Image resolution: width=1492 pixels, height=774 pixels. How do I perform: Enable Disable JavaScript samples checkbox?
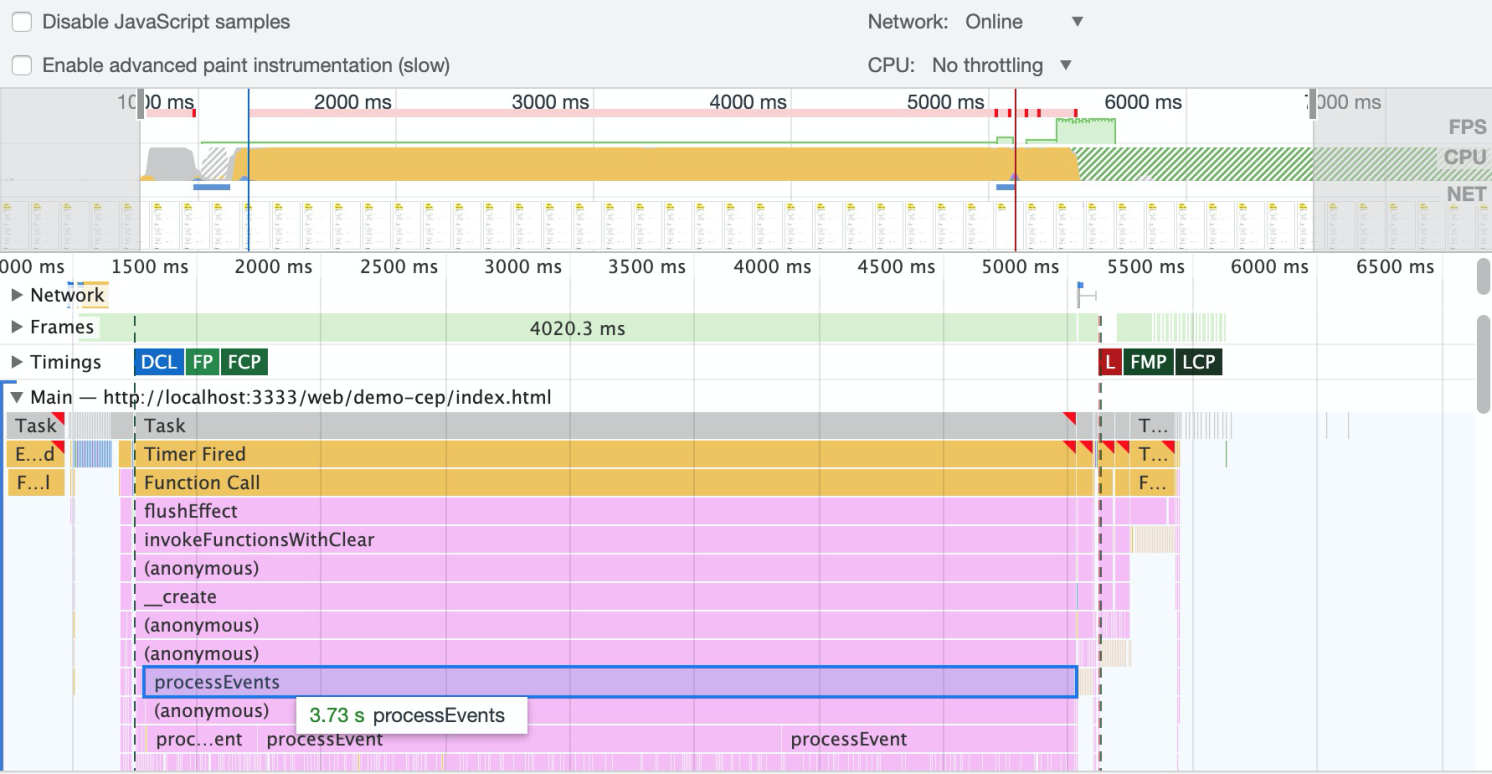(x=21, y=22)
